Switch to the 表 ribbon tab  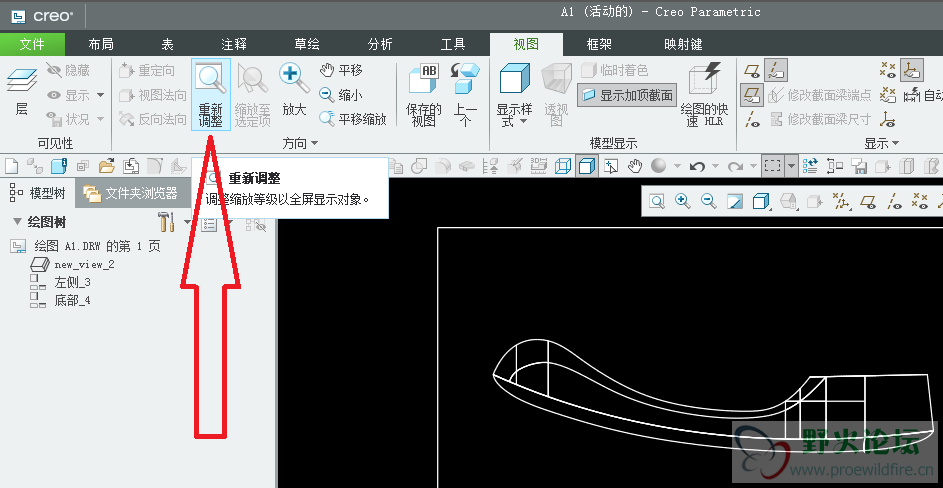coord(168,44)
